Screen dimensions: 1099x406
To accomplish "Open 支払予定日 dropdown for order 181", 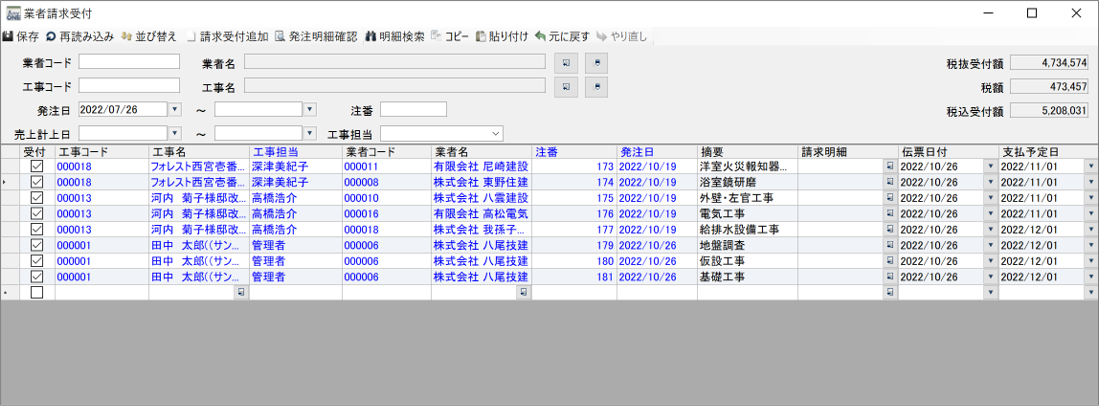I will tap(1091, 277).
